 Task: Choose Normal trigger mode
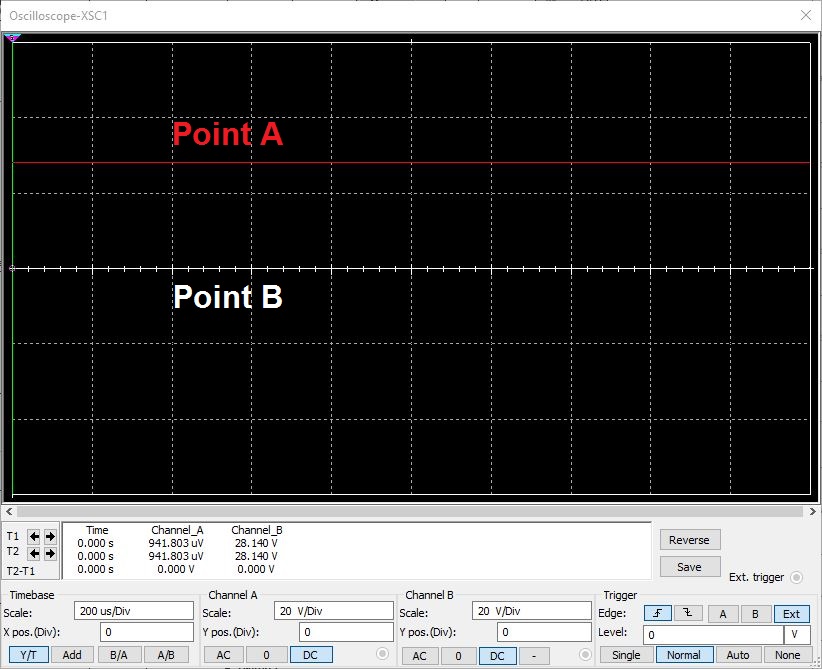pos(684,655)
